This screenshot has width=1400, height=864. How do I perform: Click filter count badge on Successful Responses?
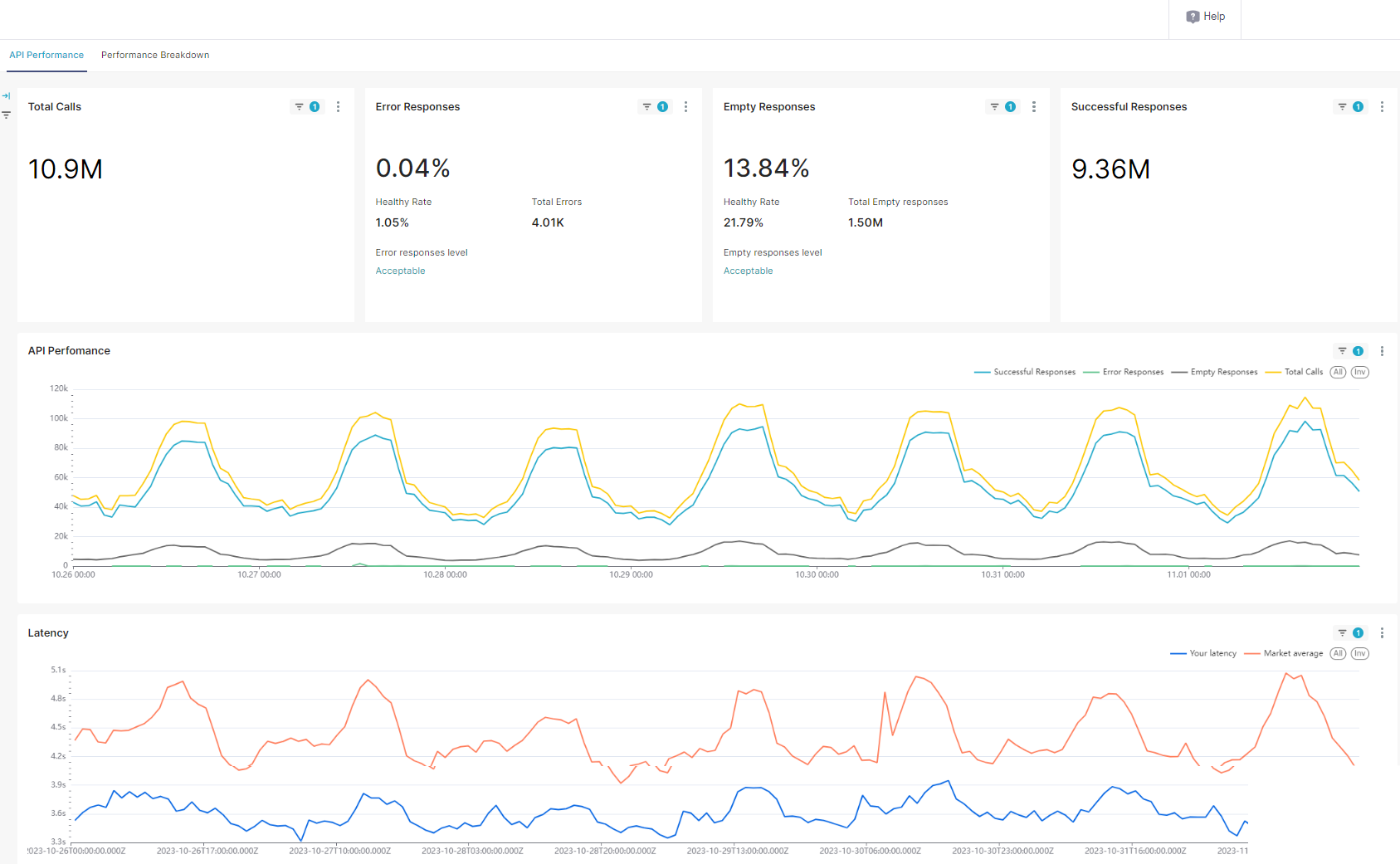point(1358,107)
